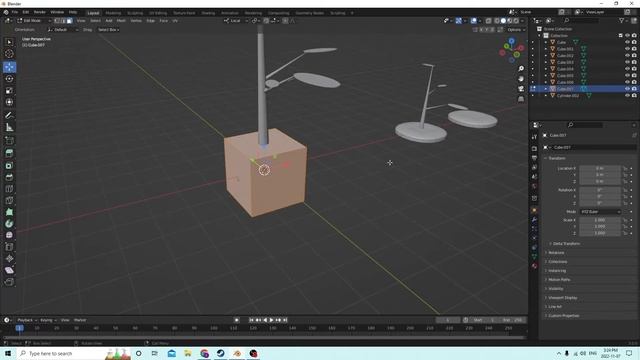Expand the Relations panel
The image size is (640, 360).
556,253
